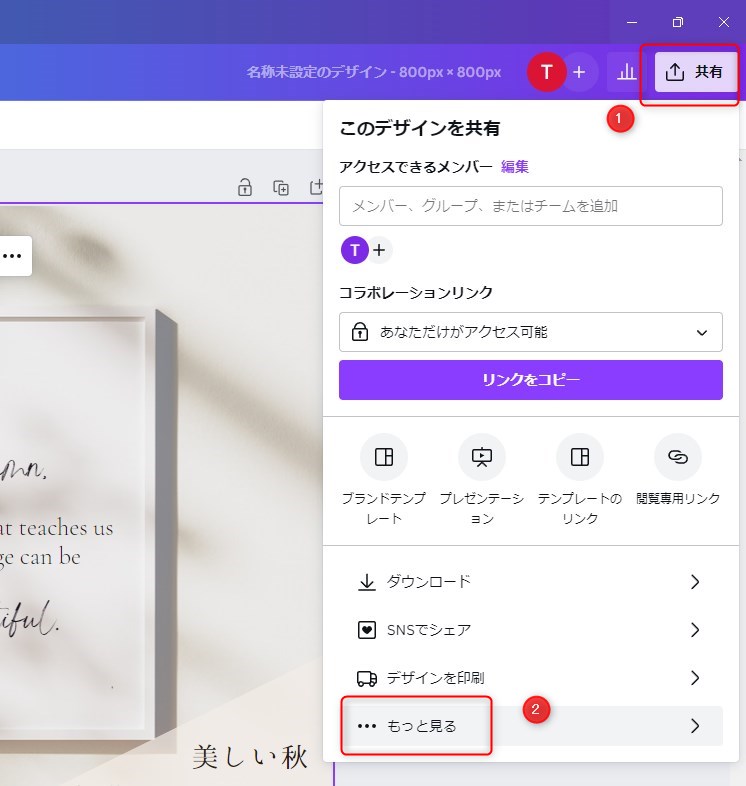Open the ダウンロード menu item
Image resolution: width=746 pixels, height=786 pixels.
tap(530, 582)
